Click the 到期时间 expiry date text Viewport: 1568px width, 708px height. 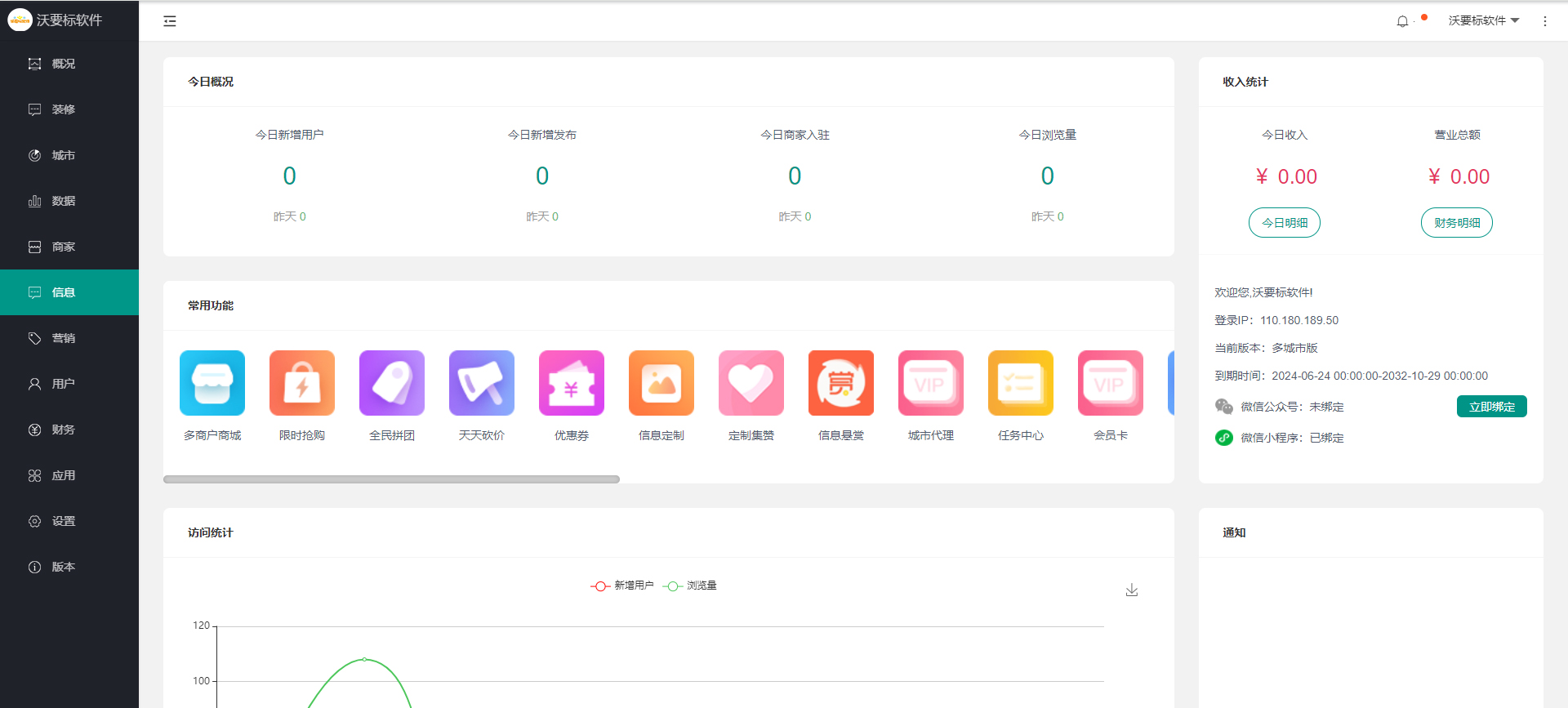point(1351,376)
